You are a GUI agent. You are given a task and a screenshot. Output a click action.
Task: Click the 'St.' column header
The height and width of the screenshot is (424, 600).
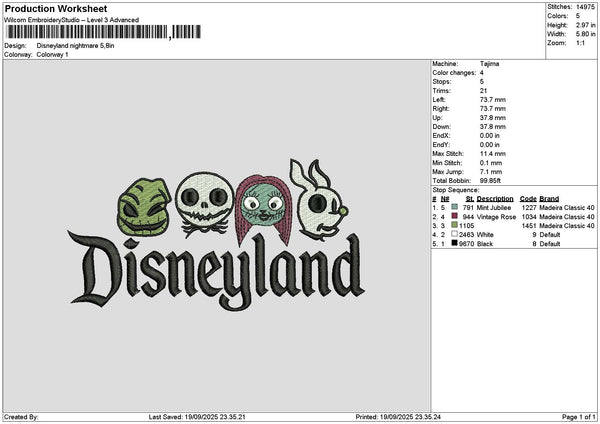470,199
